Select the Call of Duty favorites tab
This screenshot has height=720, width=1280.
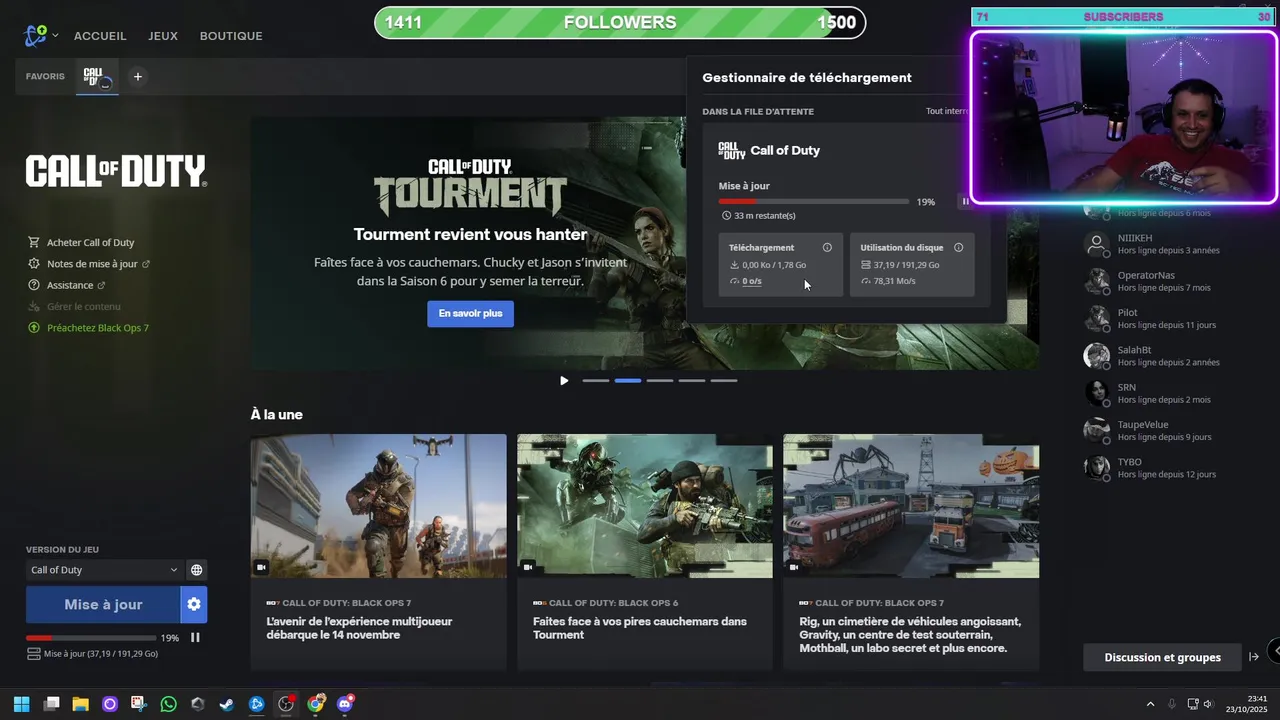98,77
